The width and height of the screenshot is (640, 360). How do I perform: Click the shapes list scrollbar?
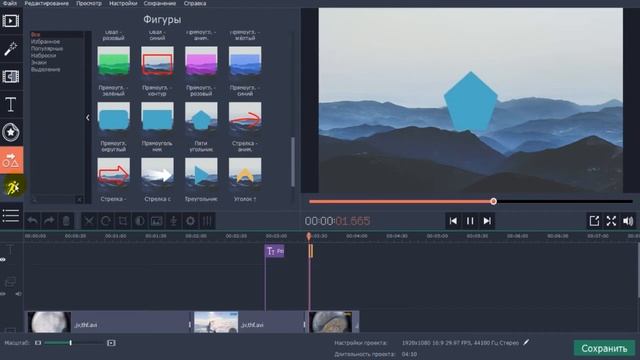(x=293, y=162)
